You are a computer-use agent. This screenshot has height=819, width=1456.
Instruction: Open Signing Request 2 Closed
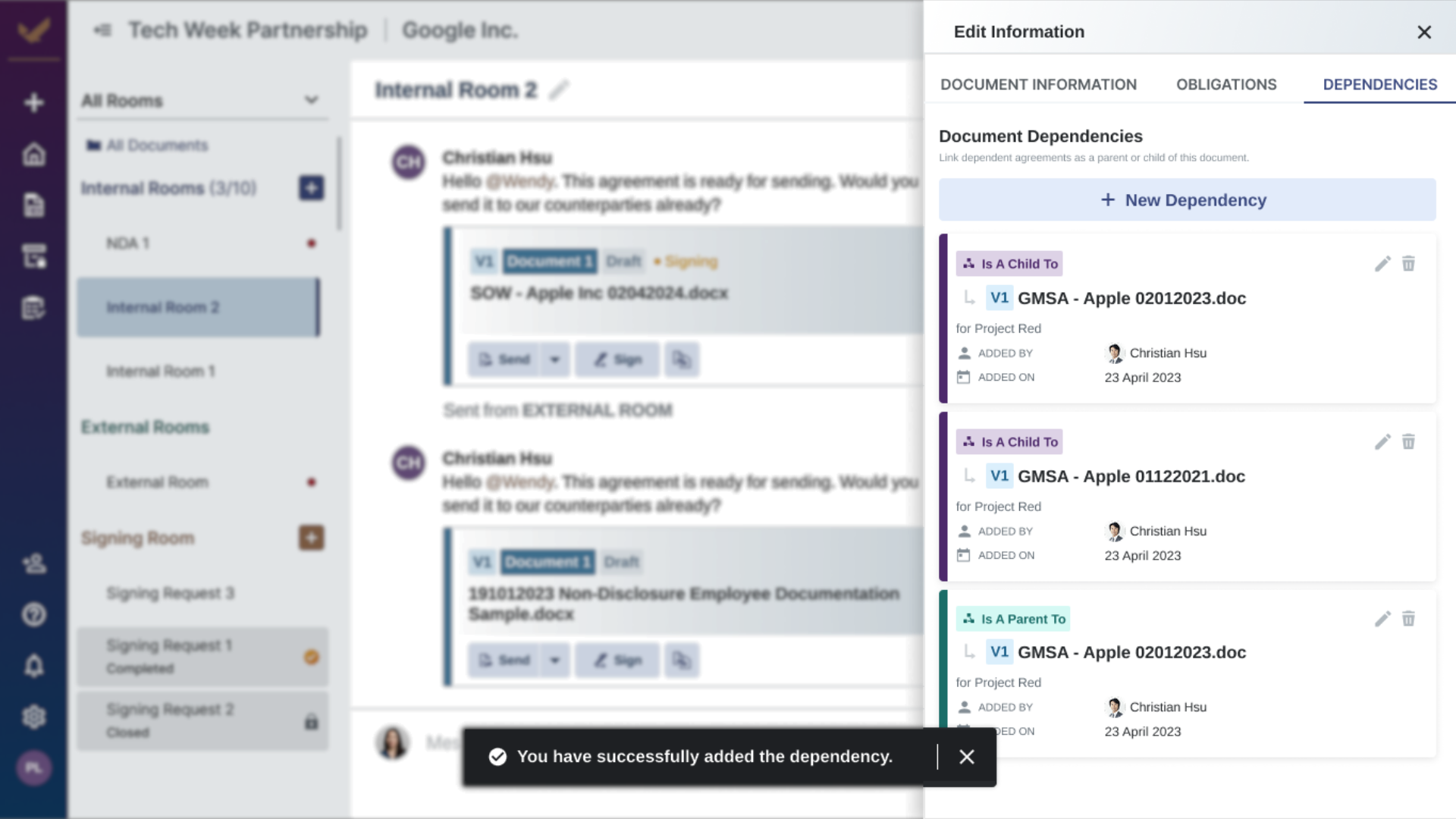pos(202,720)
